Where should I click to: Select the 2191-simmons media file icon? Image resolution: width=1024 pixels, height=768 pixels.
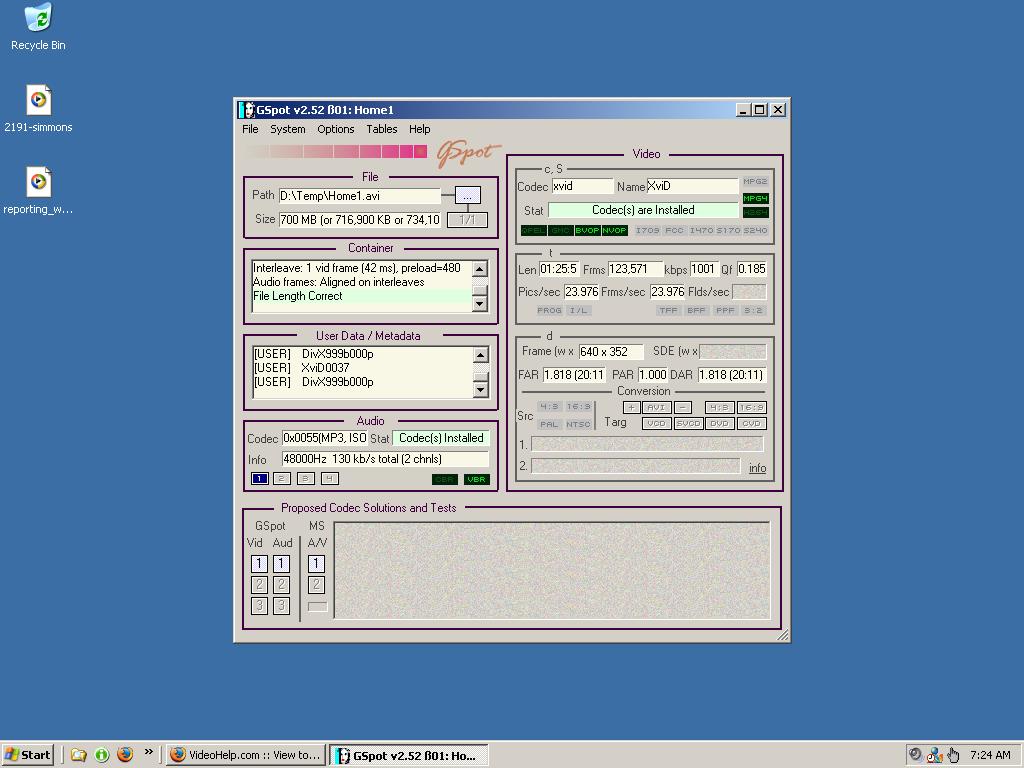click(38, 108)
